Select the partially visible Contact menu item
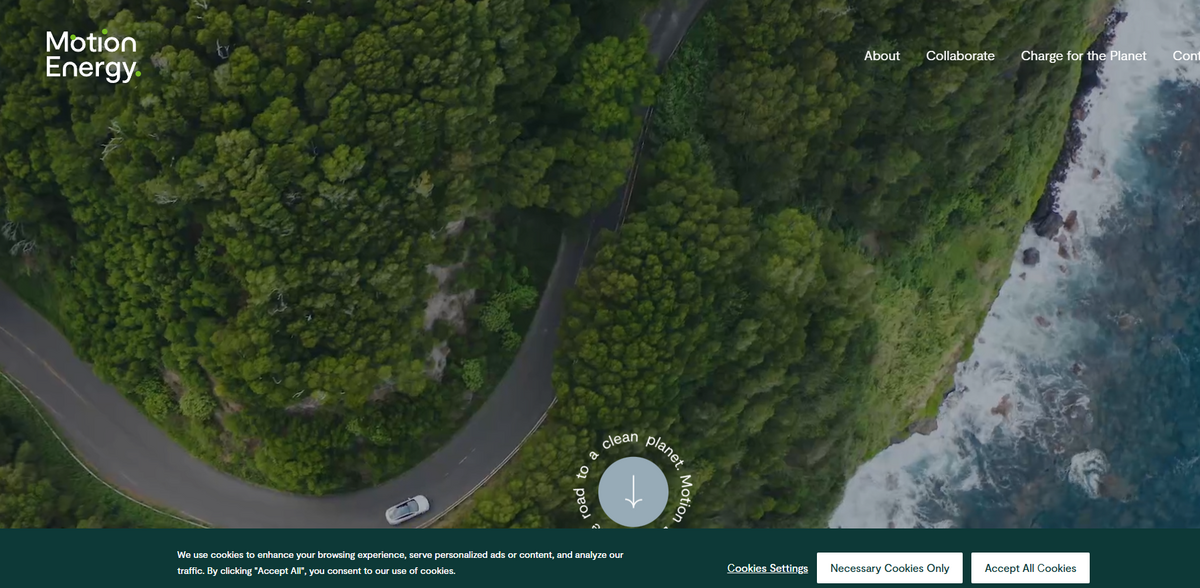 [1186, 56]
